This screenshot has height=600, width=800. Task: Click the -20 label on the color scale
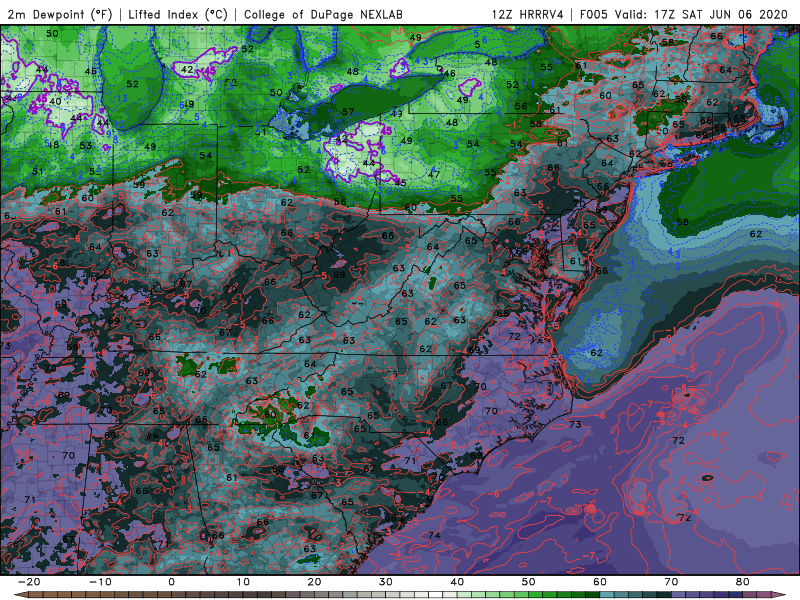coord(29,582)
